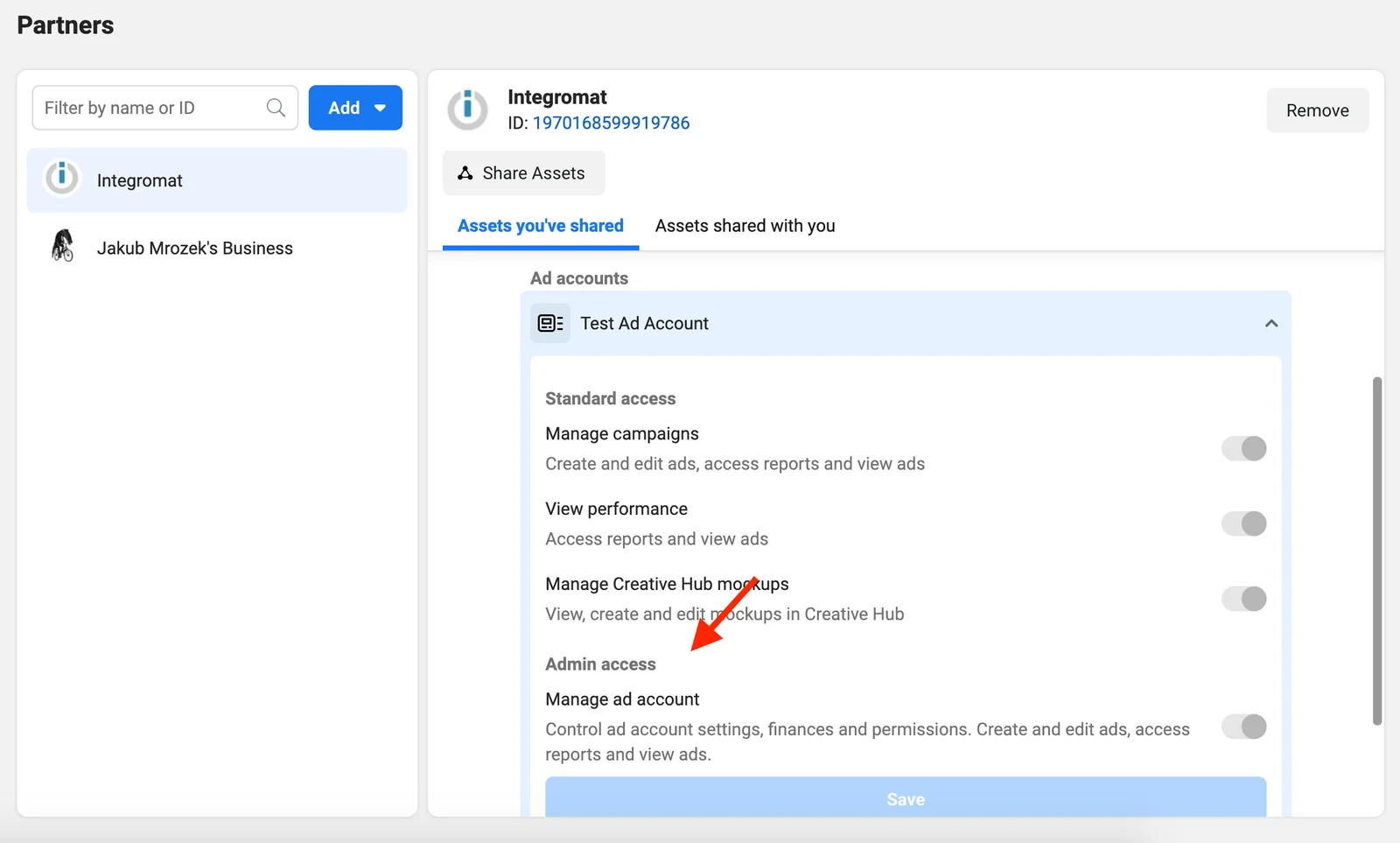Enable the Manage ad account admin switch
The image size is (1400, 843).
pos(1243,727)
